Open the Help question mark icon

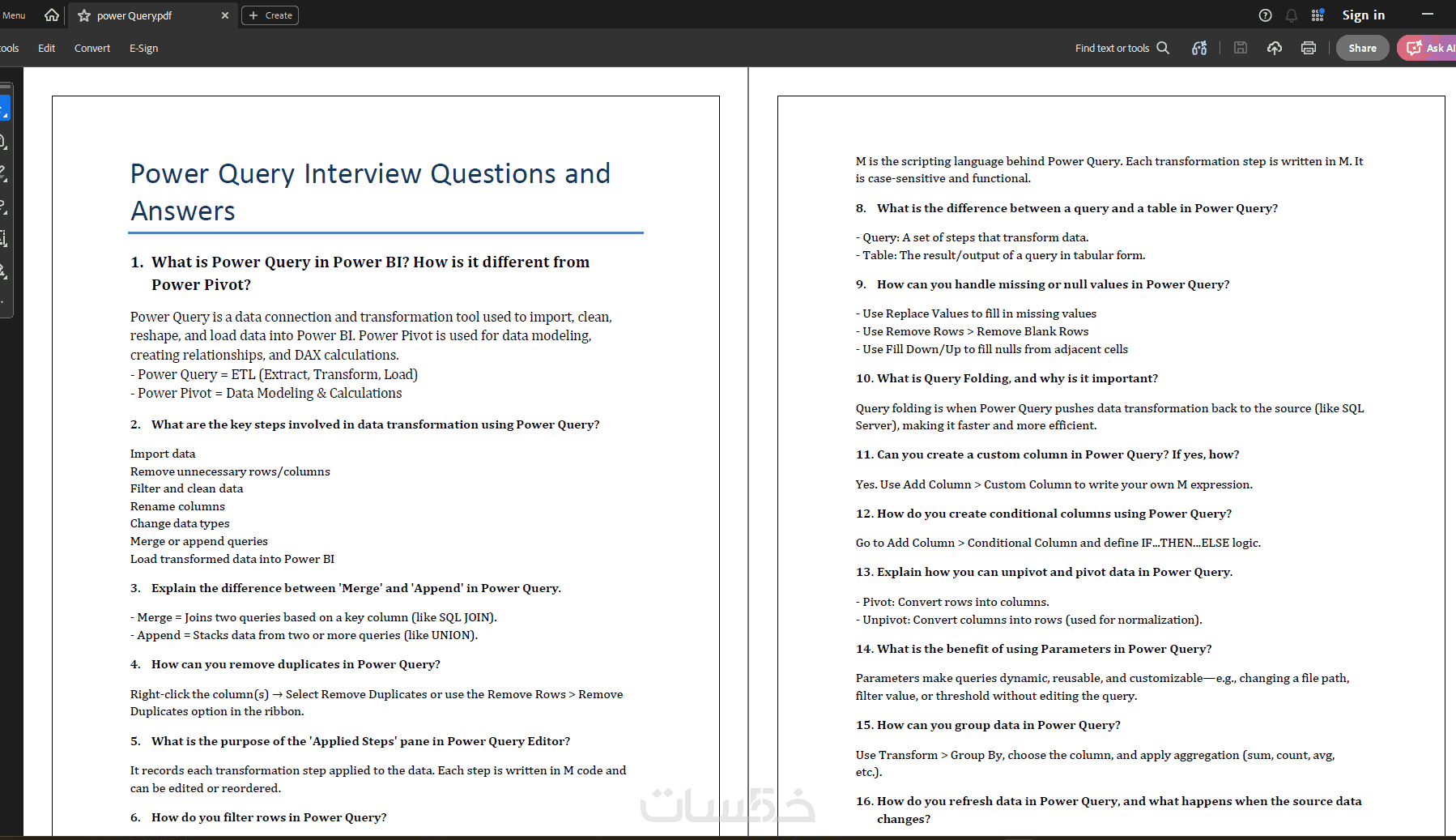(x=1266, y=15)
